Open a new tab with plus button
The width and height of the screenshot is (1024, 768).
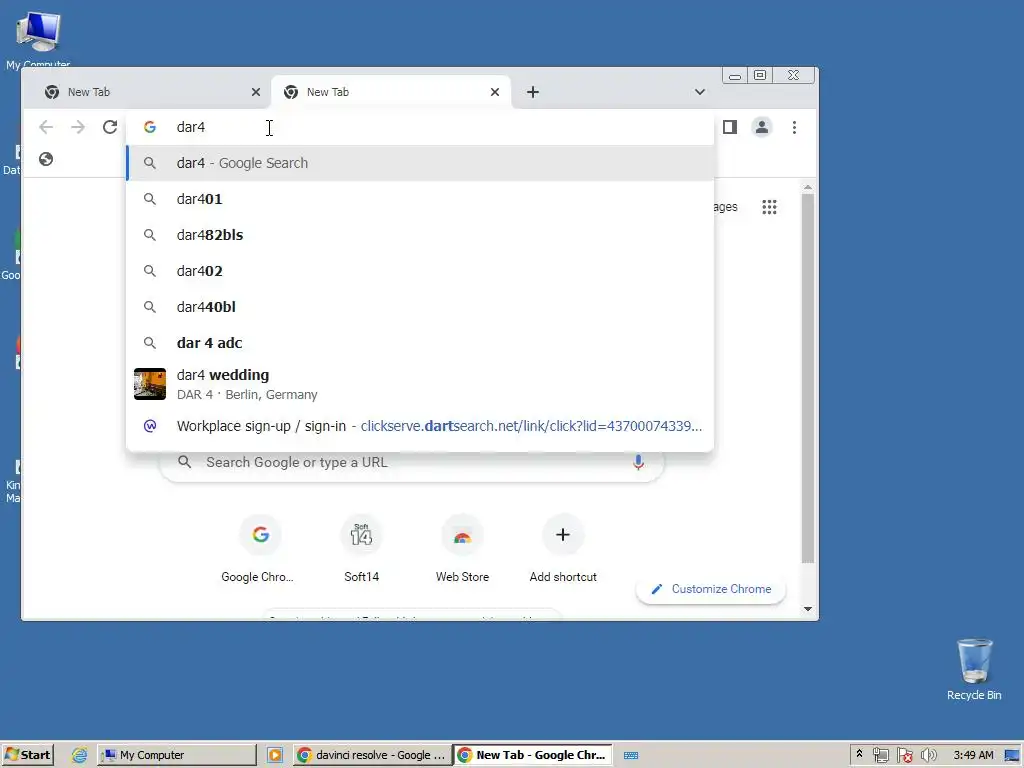pyautogui.click(x=533, y=92)
